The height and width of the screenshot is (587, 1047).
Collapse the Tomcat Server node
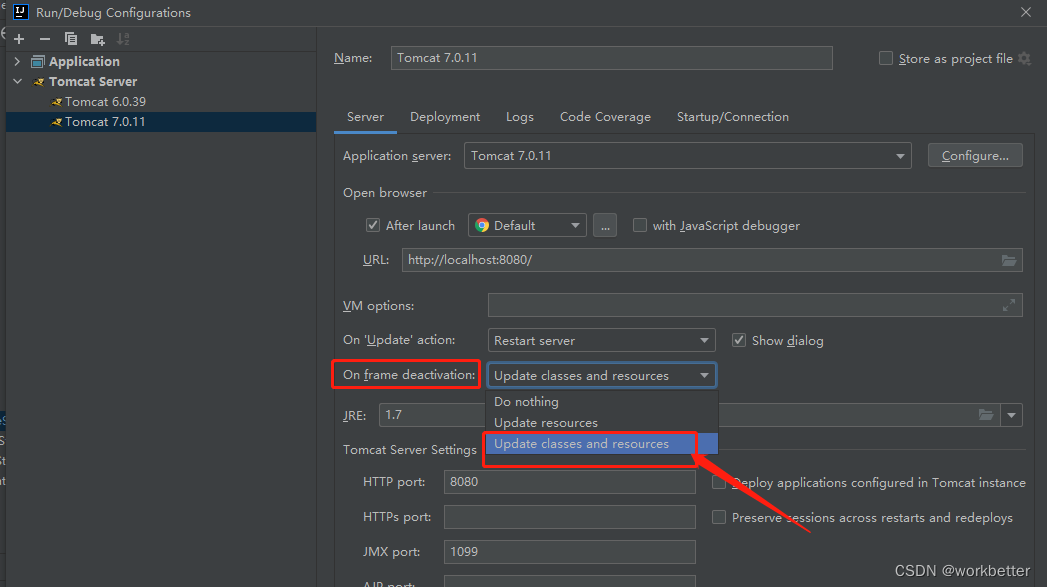coord(17,81)
